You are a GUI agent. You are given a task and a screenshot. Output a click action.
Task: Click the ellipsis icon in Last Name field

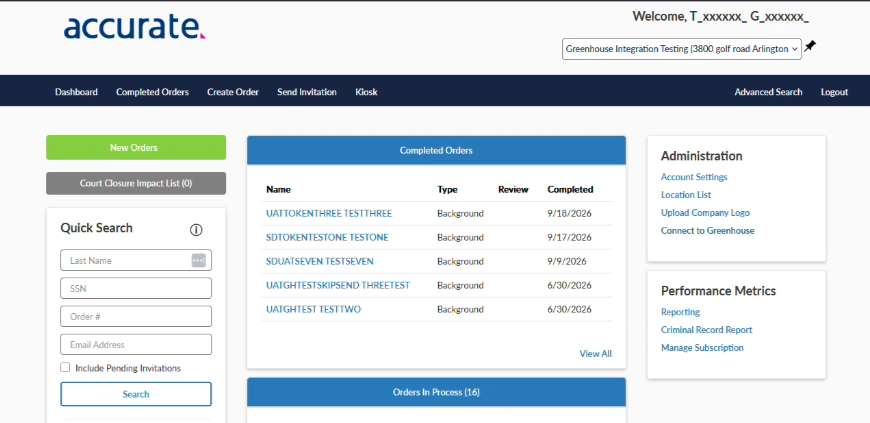tap(199, 260)
